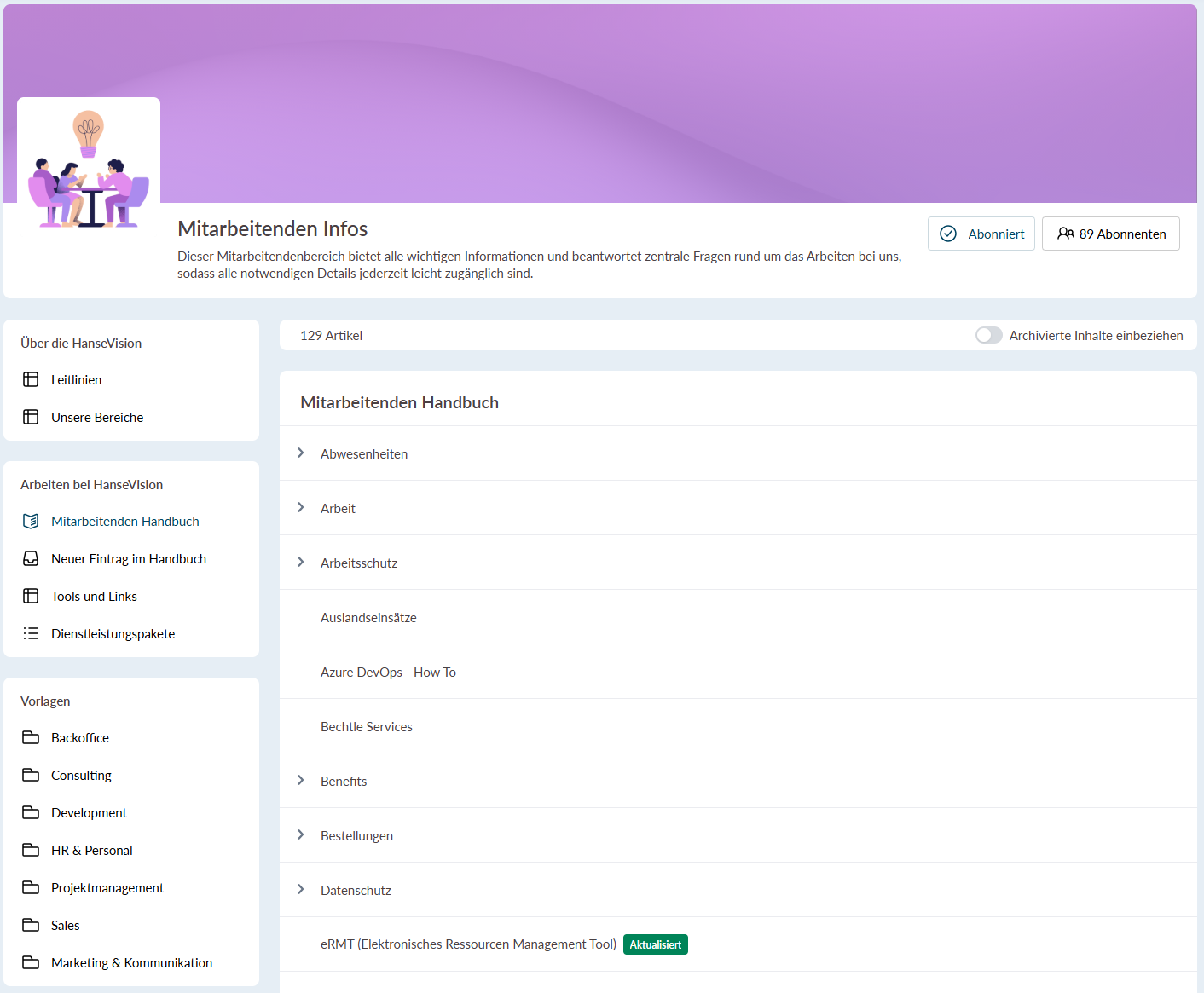
Task: Expand the Arbeit section chevron
Action: 301,507
